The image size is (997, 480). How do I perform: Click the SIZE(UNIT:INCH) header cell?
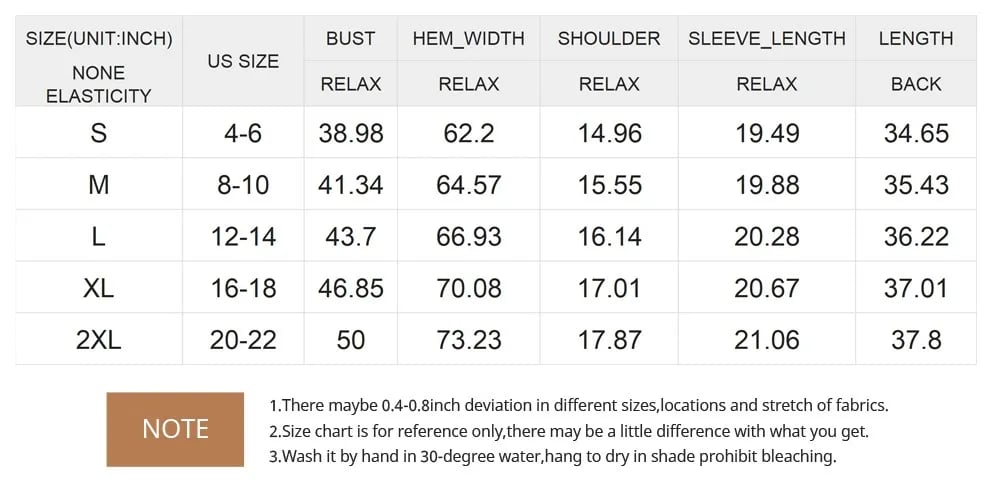[98, 39]
